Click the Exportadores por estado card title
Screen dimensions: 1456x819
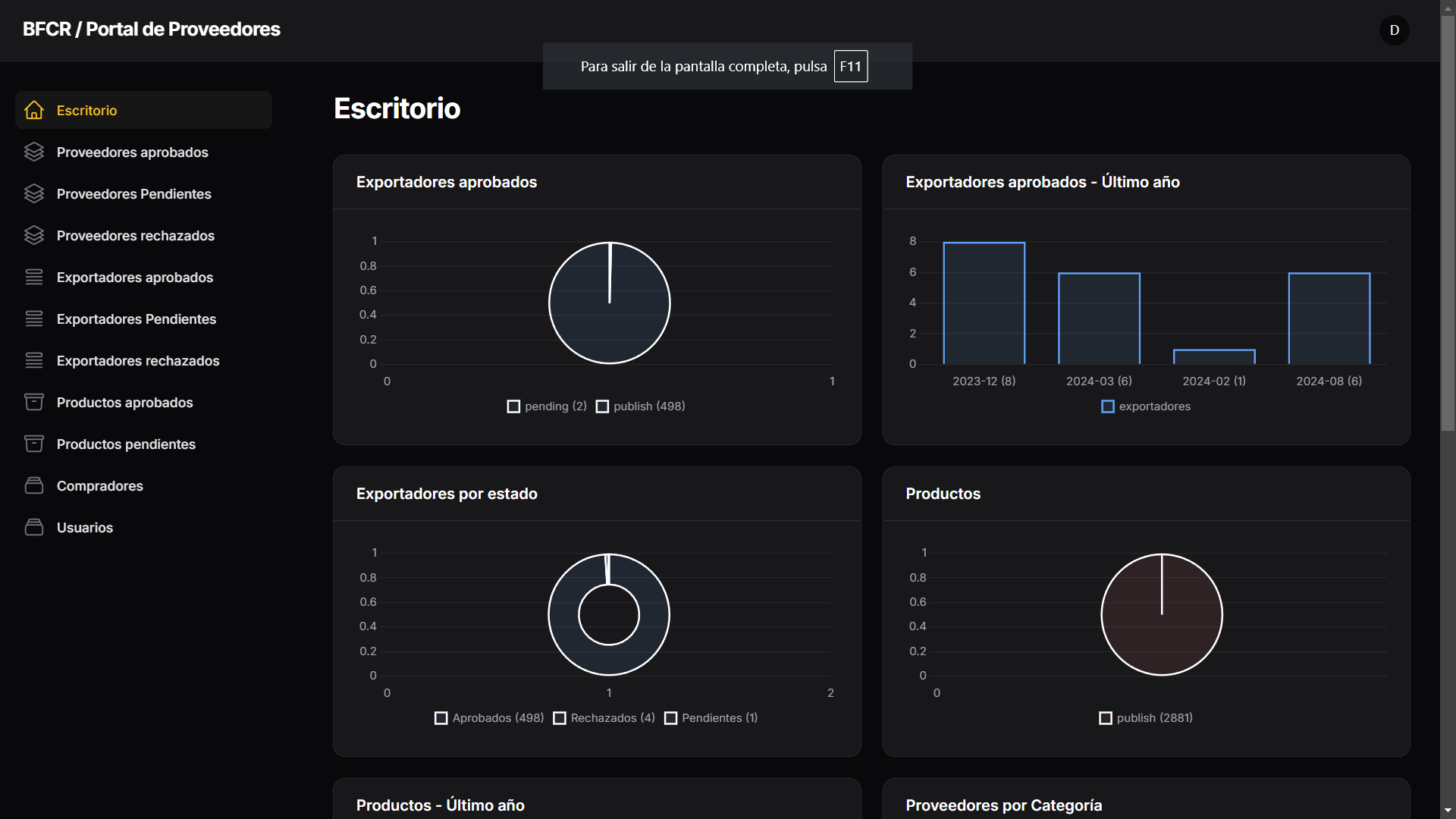(x=447, y=494)
